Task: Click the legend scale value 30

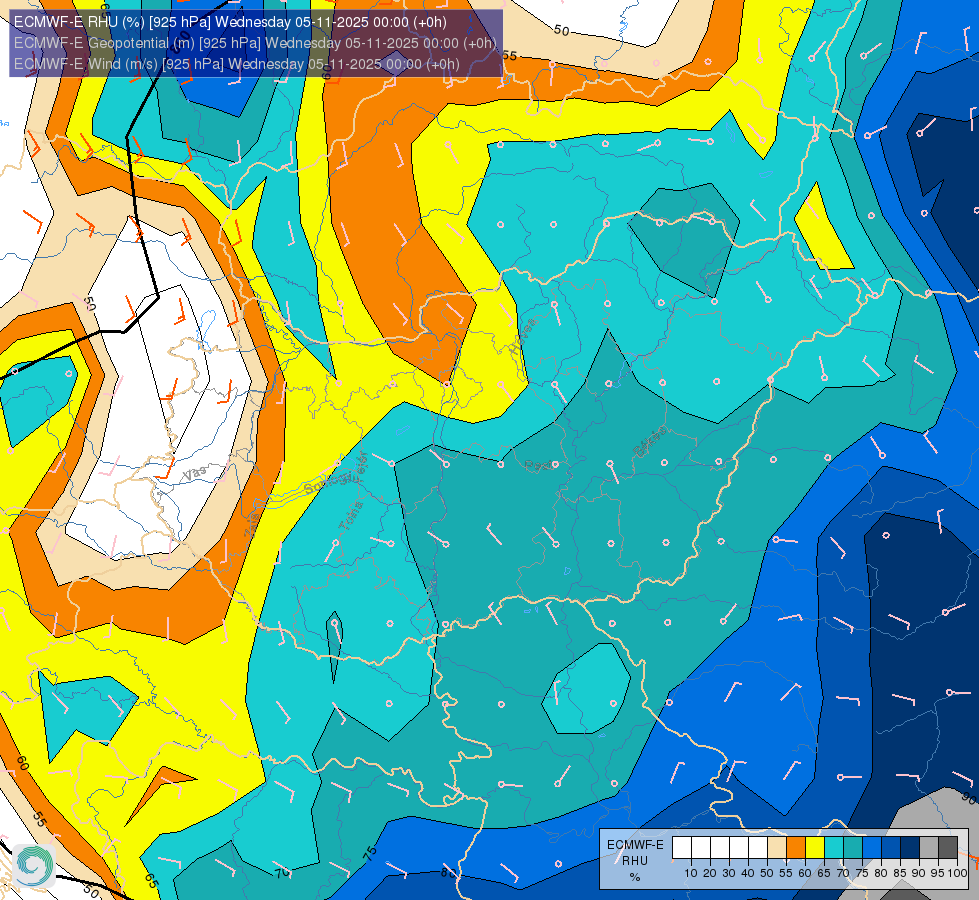Action: (x=729, y=873)
